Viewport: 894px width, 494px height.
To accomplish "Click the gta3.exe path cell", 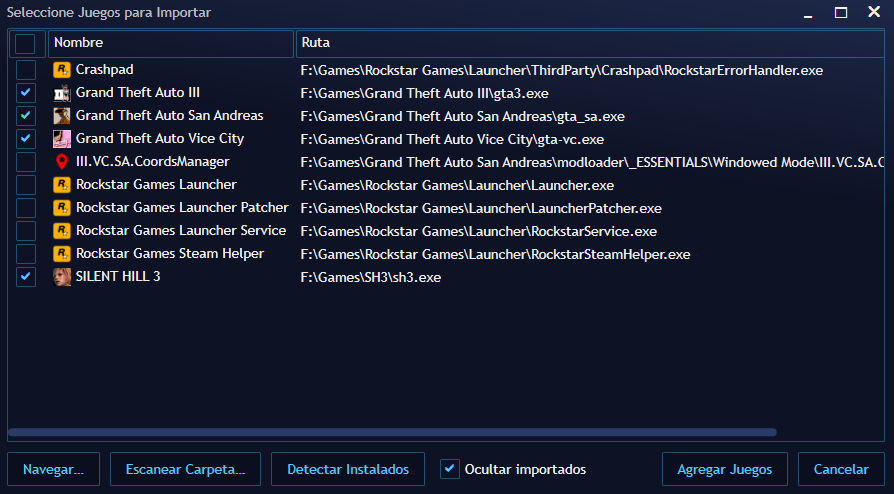I will [x=424, y=94].
